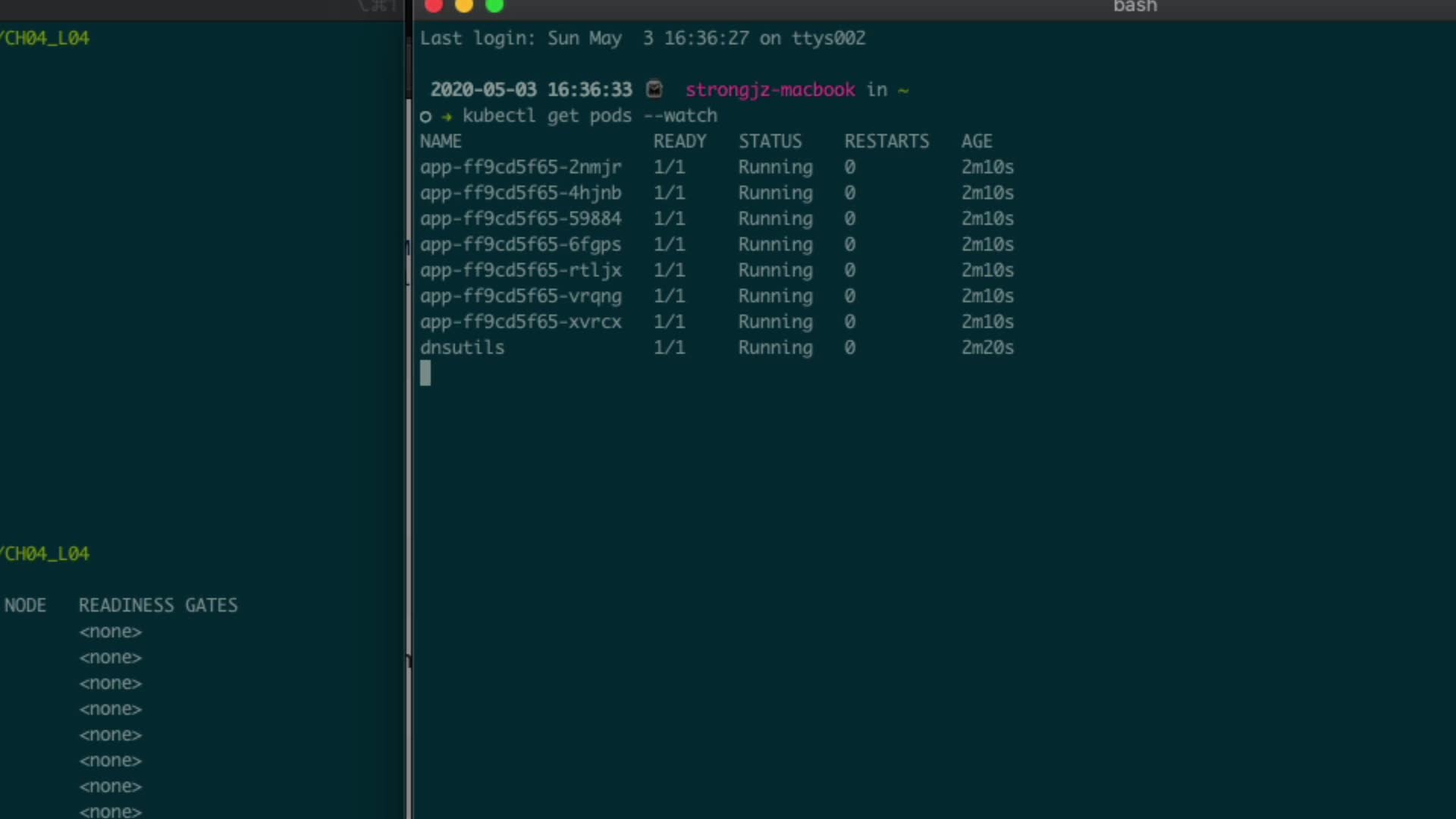Screen dimensions: 1456x819
Task: Click the strongjz-macbook hostname text
Action: point(770,89)
